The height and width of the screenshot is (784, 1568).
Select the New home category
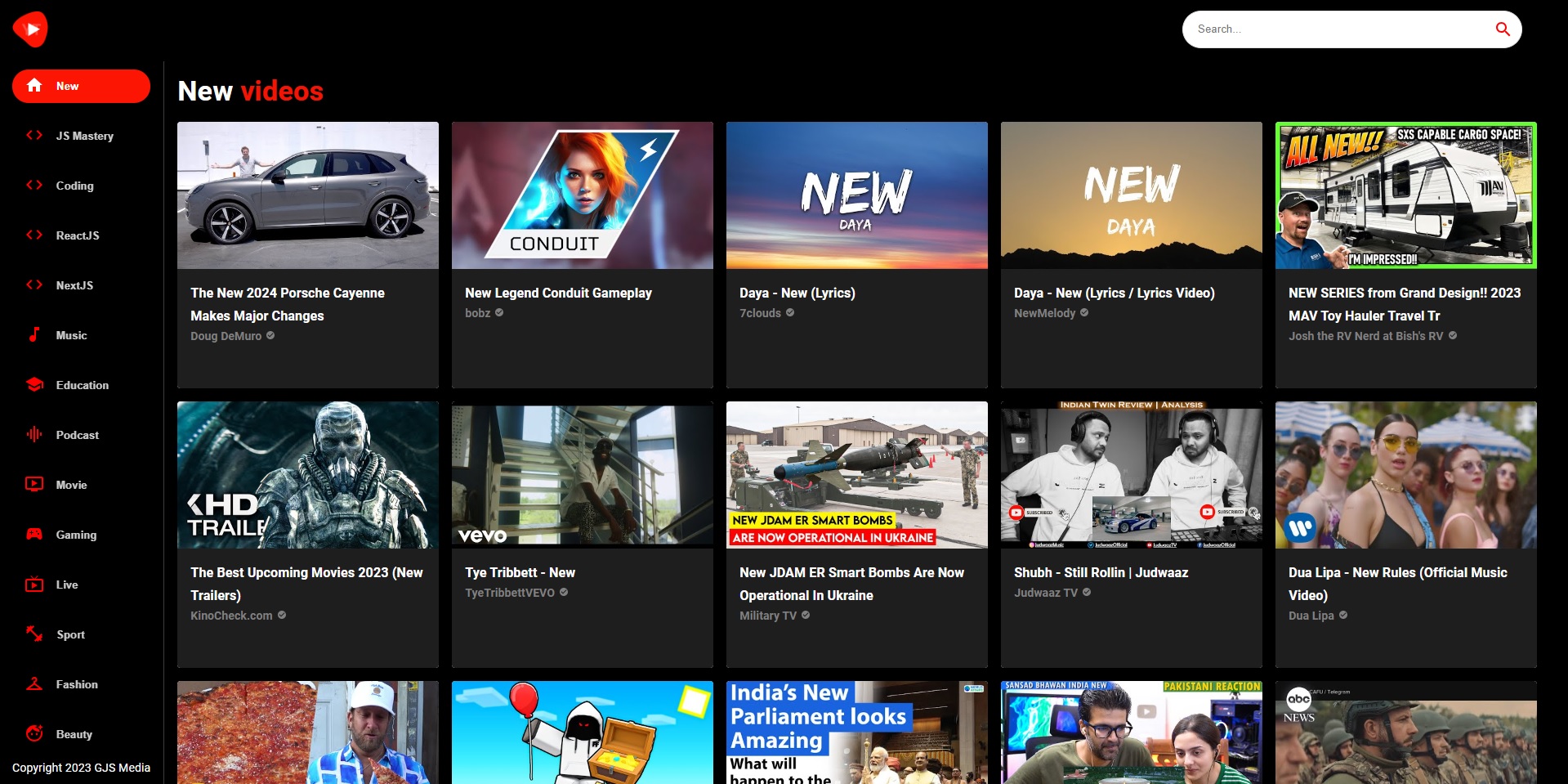tap(81, 86)
